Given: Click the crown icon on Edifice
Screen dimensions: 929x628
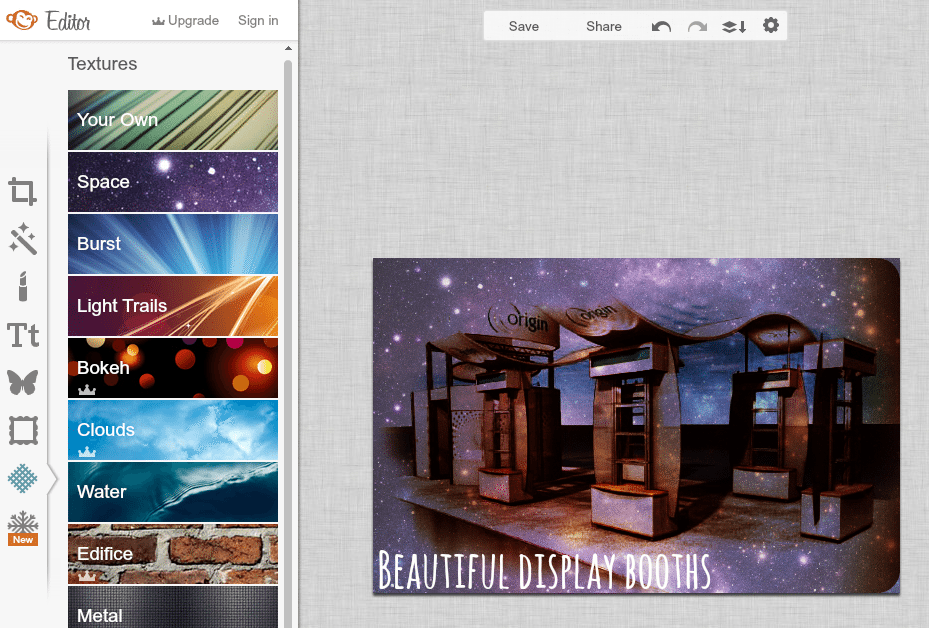Looking at the screenshot, I should pos(87,575).
